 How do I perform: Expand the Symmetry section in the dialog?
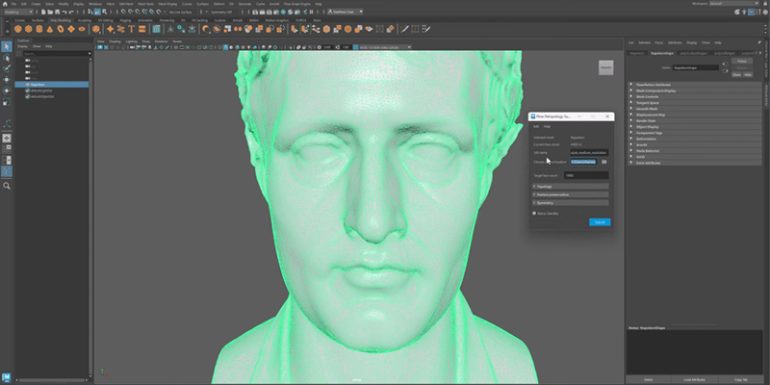pos(570,202)
